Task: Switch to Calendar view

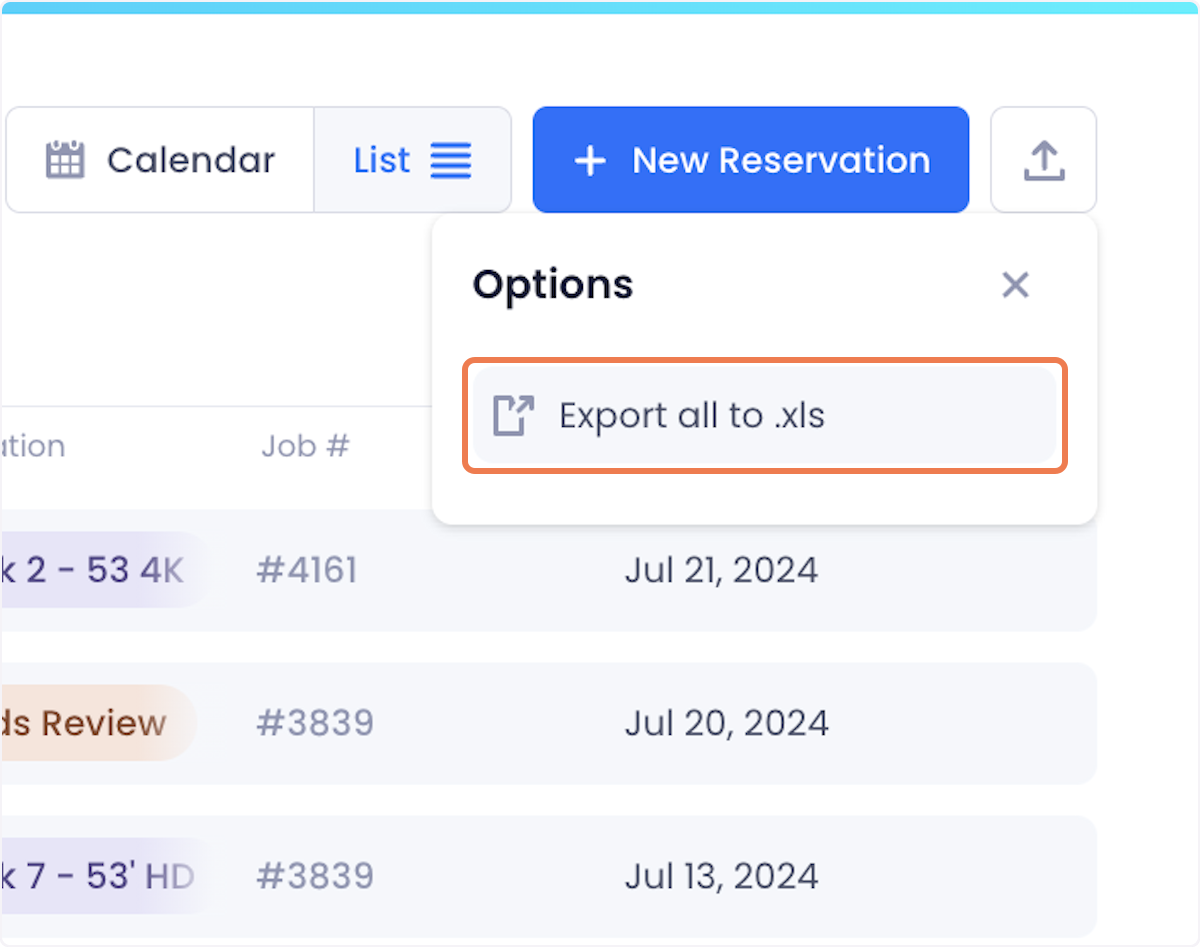Action: [160, 160]
